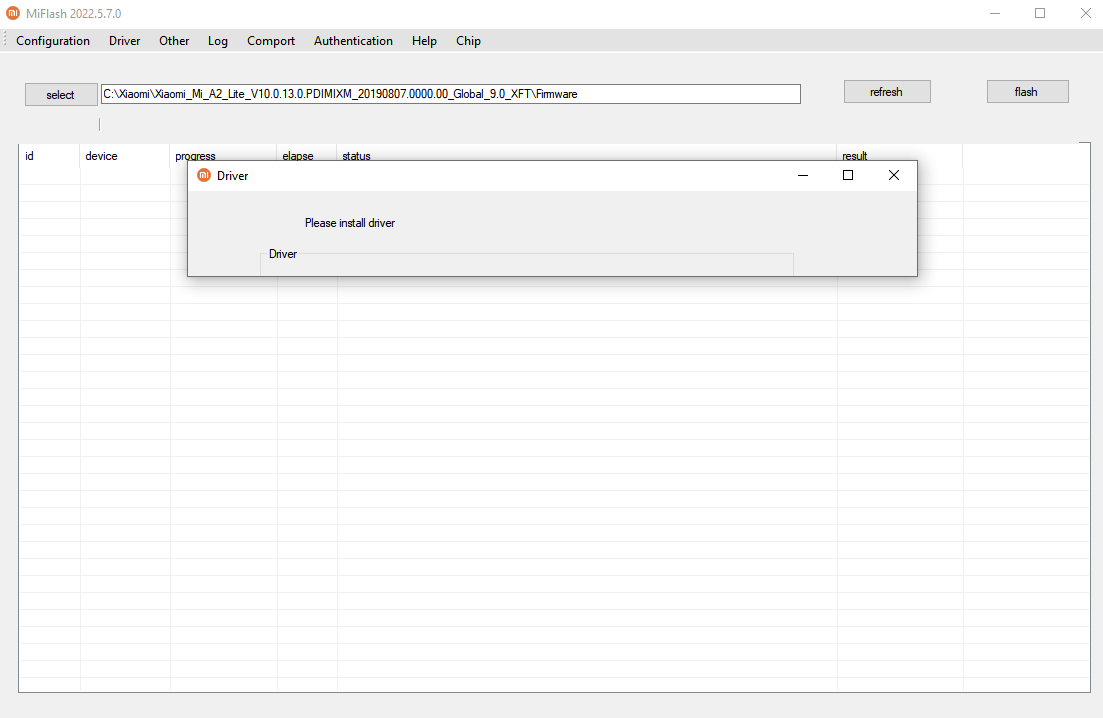
Task: Click the MiFlash logo in the title bar
Action: pos(13,13)
